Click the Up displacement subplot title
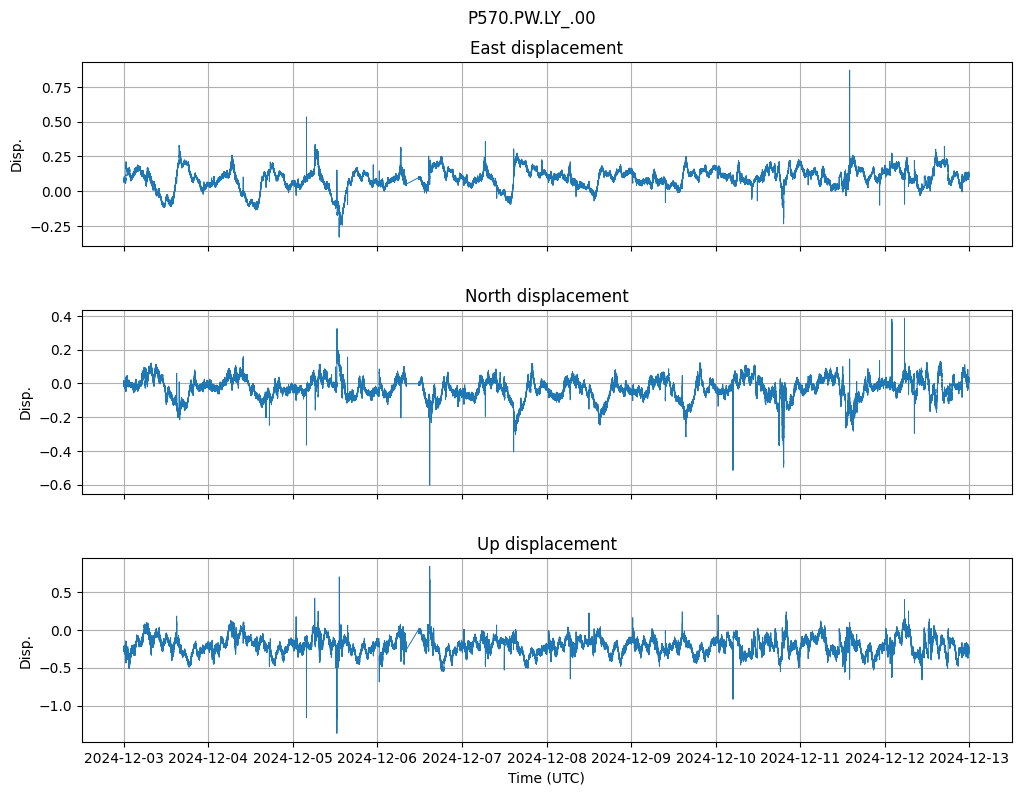1021x795 pixels. coord(546,544)
